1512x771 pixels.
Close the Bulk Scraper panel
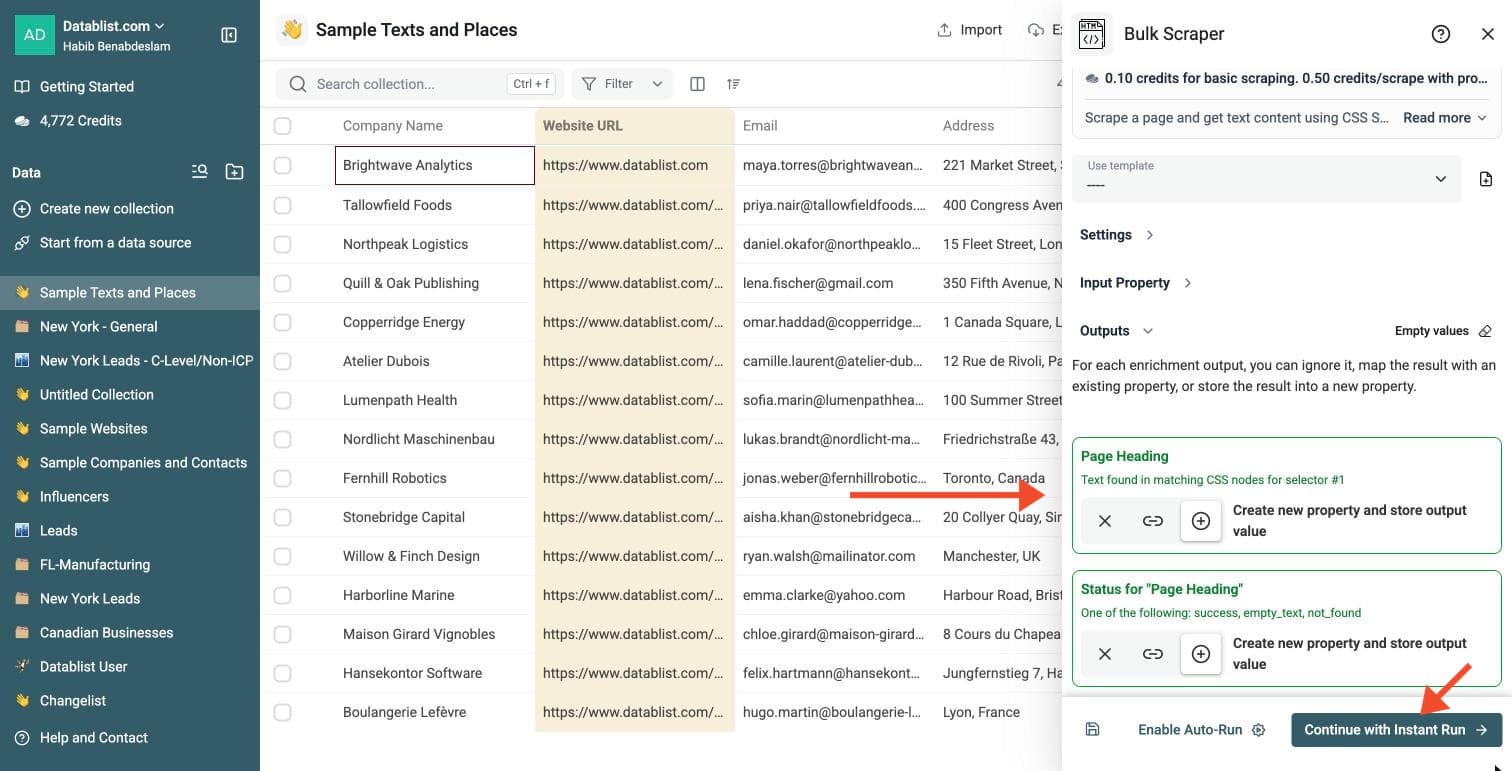[x=1488, y=34]
